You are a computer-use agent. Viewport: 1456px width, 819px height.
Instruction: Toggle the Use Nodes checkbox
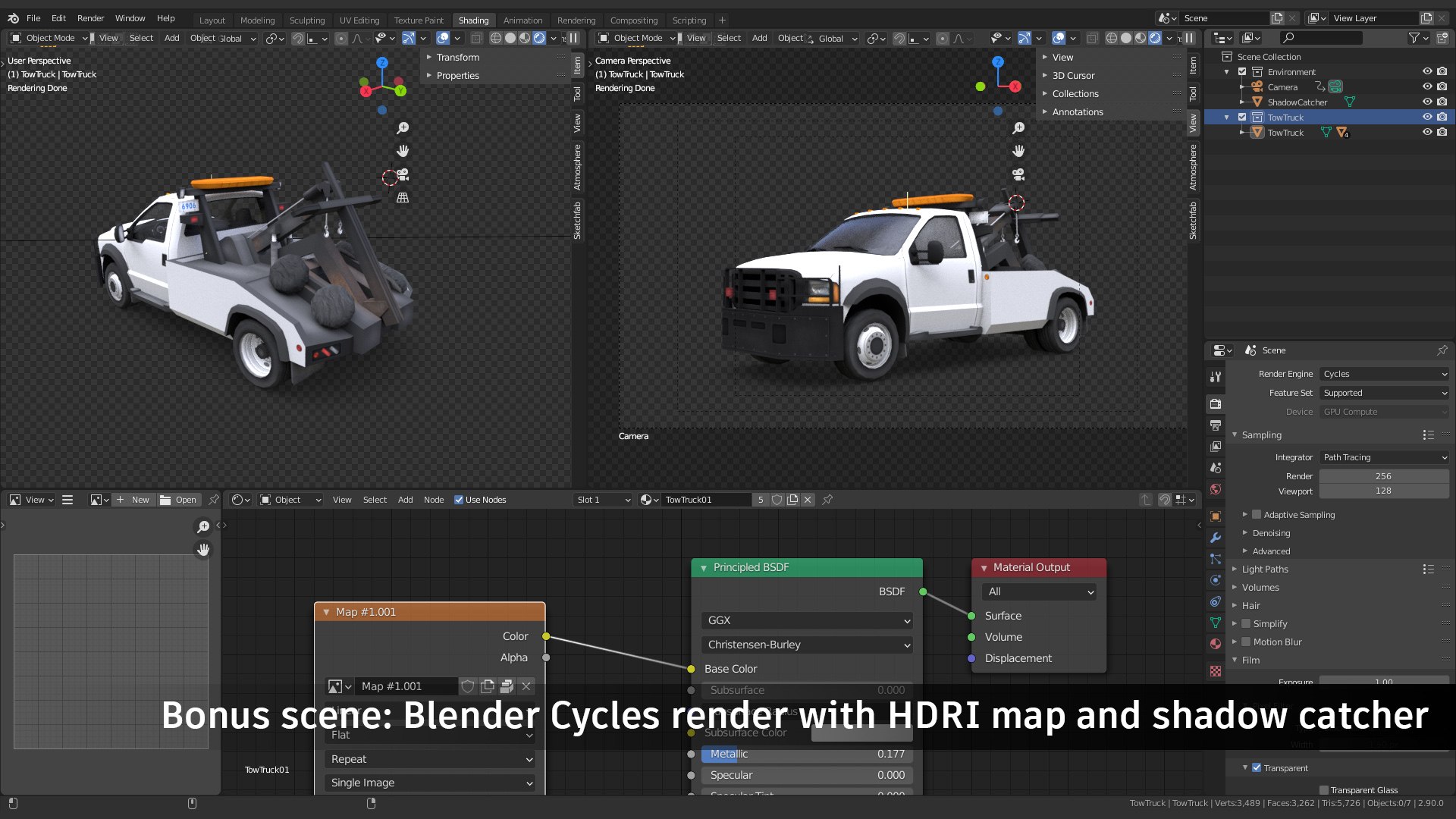[458, 500]
